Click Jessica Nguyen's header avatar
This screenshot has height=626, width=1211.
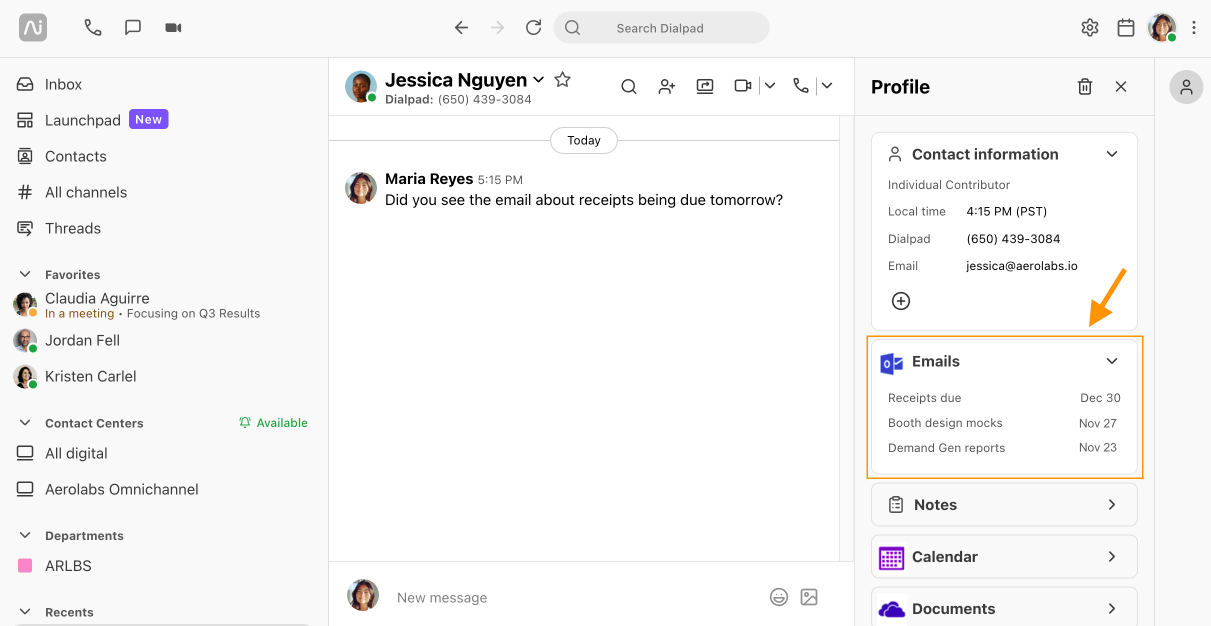pos(361,87)
